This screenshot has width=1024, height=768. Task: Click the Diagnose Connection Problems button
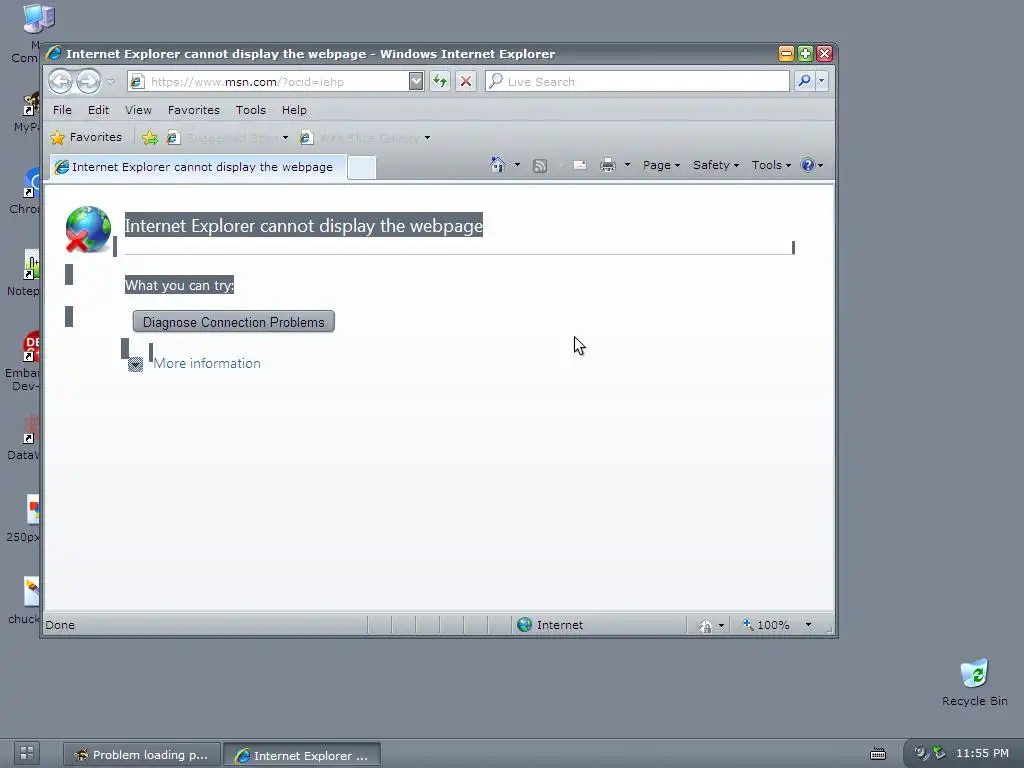(233, 322)
